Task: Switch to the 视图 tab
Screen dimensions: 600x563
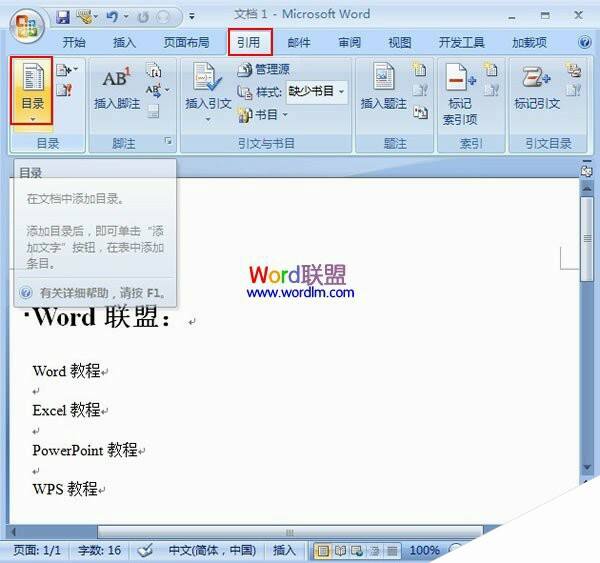Action: pos(400,42)
